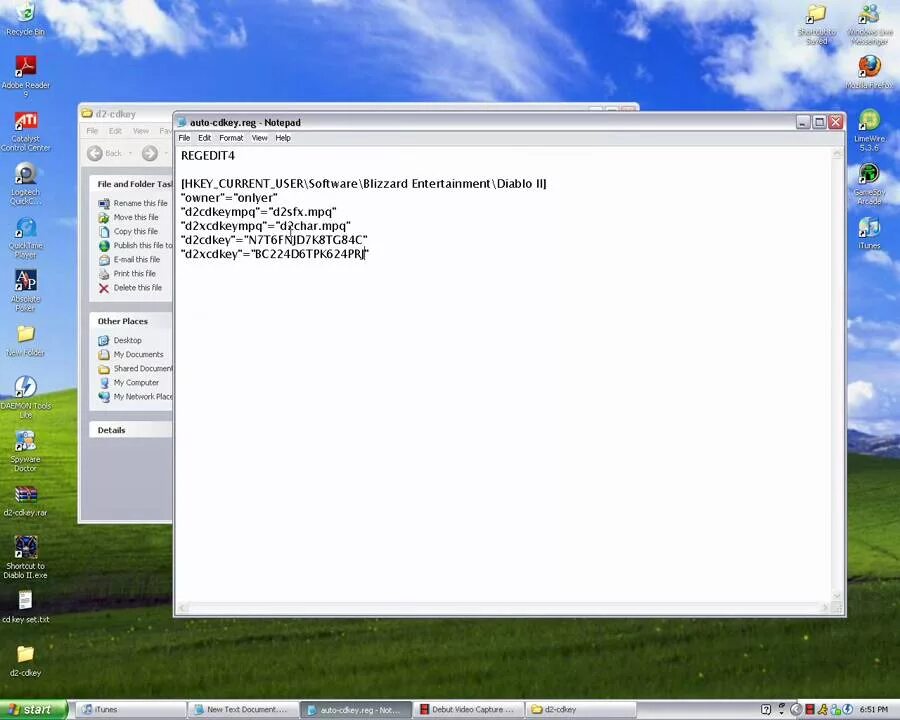Click Notepad horizontal scrollbar left arrow
900x720 pixels.
[183, 607]
